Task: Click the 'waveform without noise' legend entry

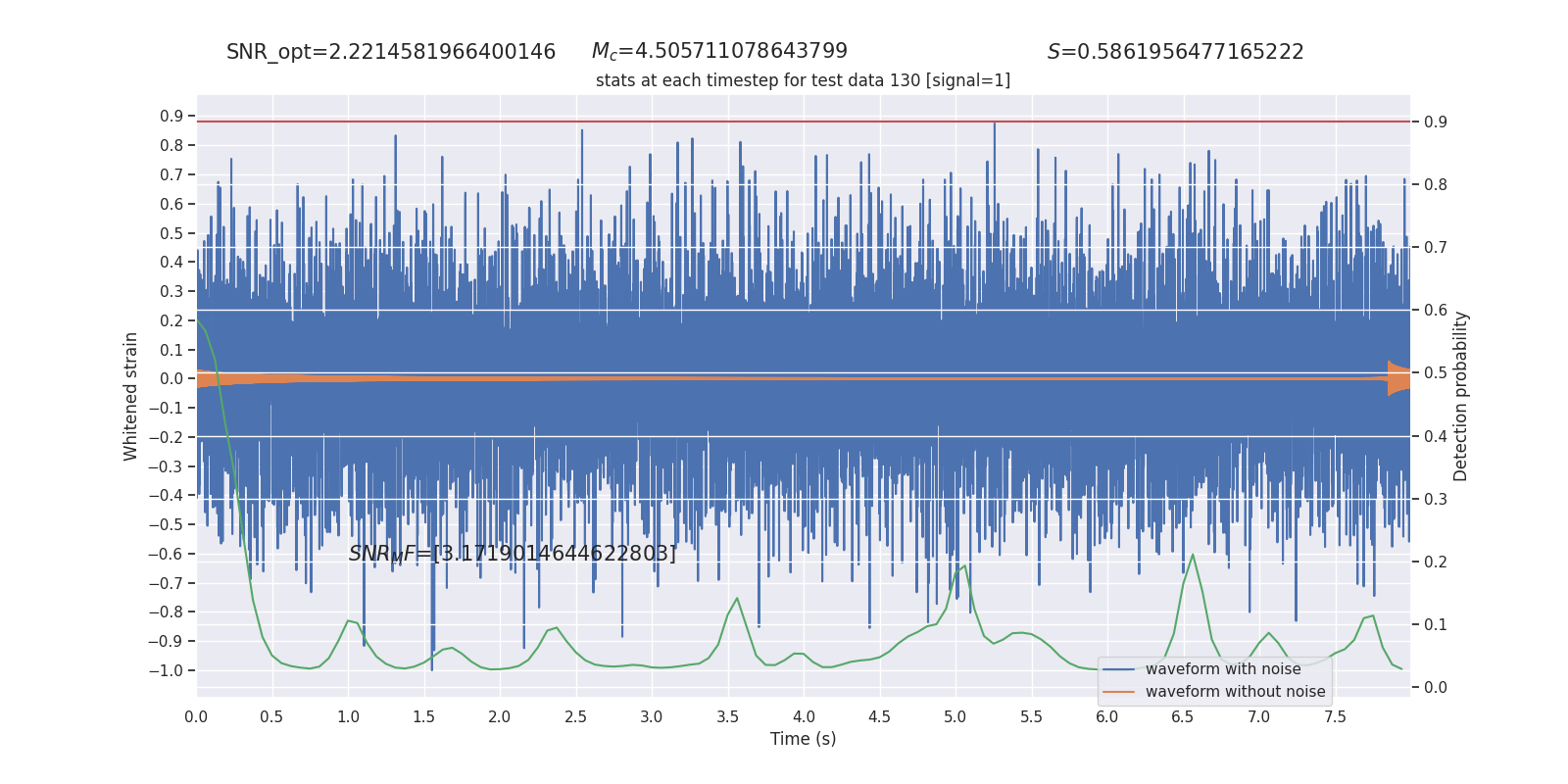Action: [x=1235, y=692]
